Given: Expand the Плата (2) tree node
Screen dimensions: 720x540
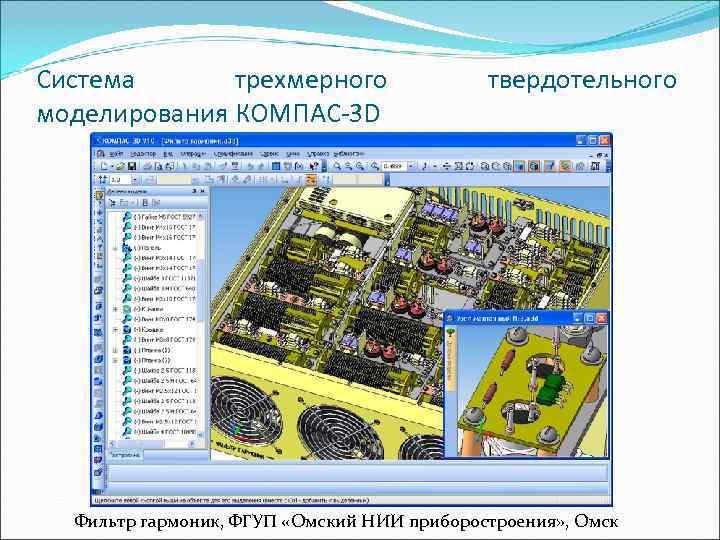Looking at the screenshot, I should 115,360.
